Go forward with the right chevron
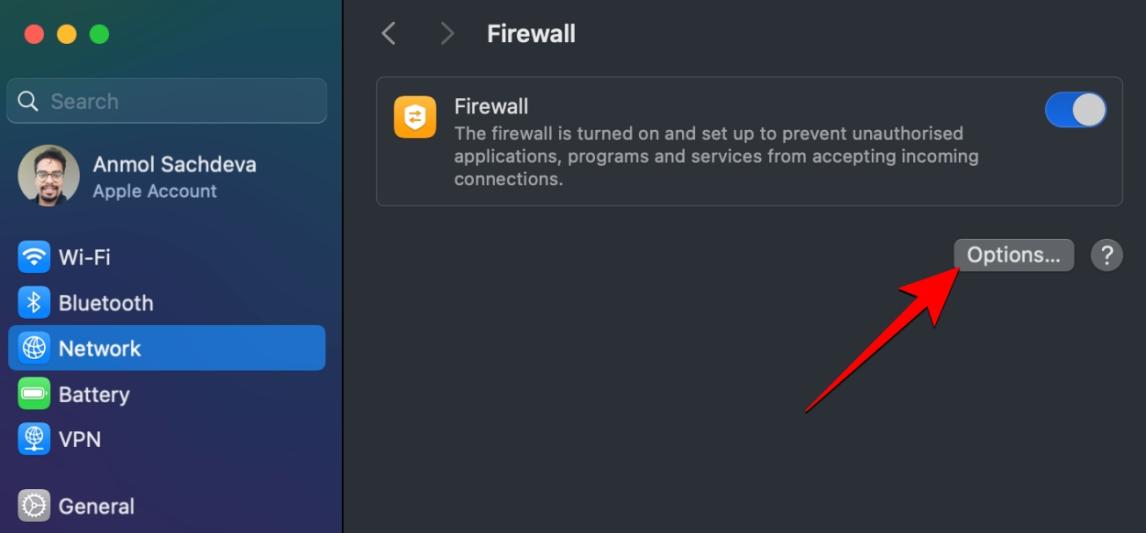The height and width of the screenshot is (533, 1146). (x=447, y=34)
